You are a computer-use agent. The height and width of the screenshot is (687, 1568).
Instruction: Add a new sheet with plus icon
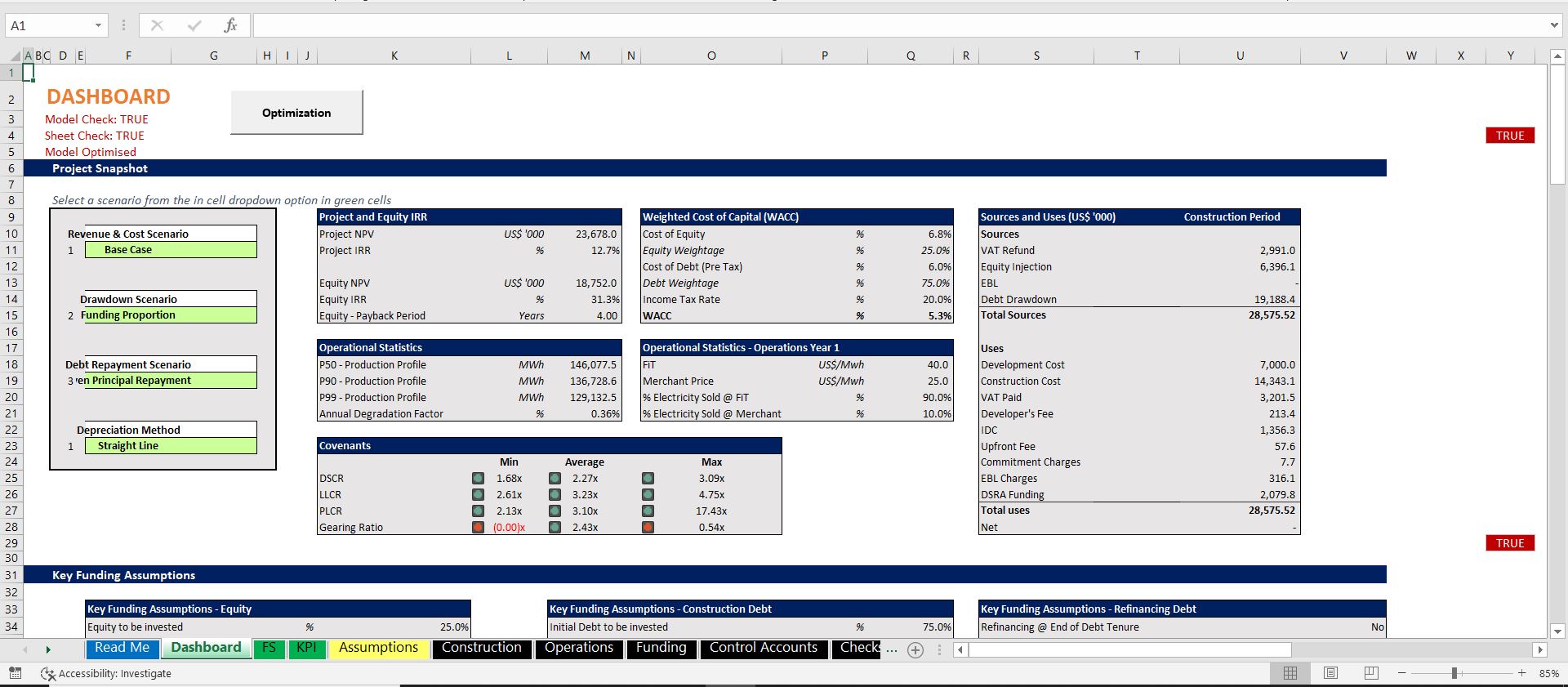tap(915, 650)
